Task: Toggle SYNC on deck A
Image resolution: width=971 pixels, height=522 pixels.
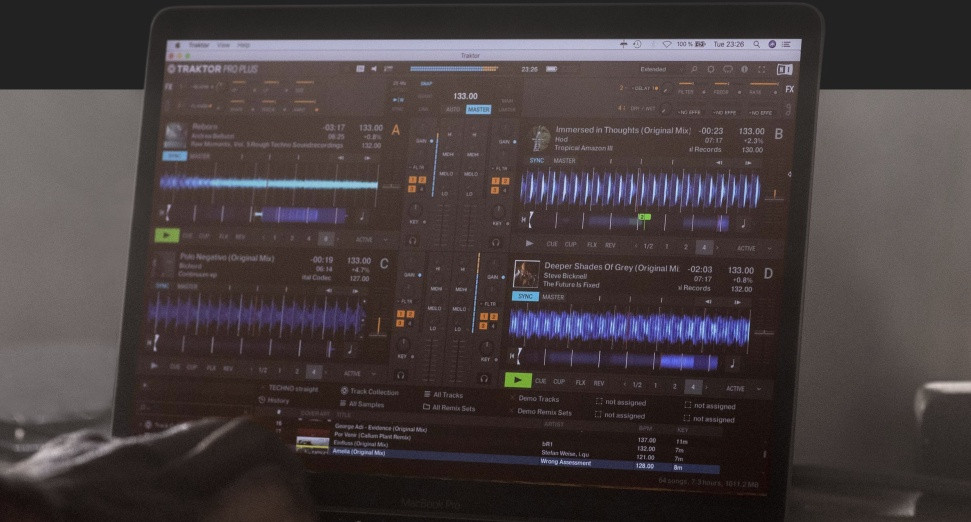Action: (175, 156)
